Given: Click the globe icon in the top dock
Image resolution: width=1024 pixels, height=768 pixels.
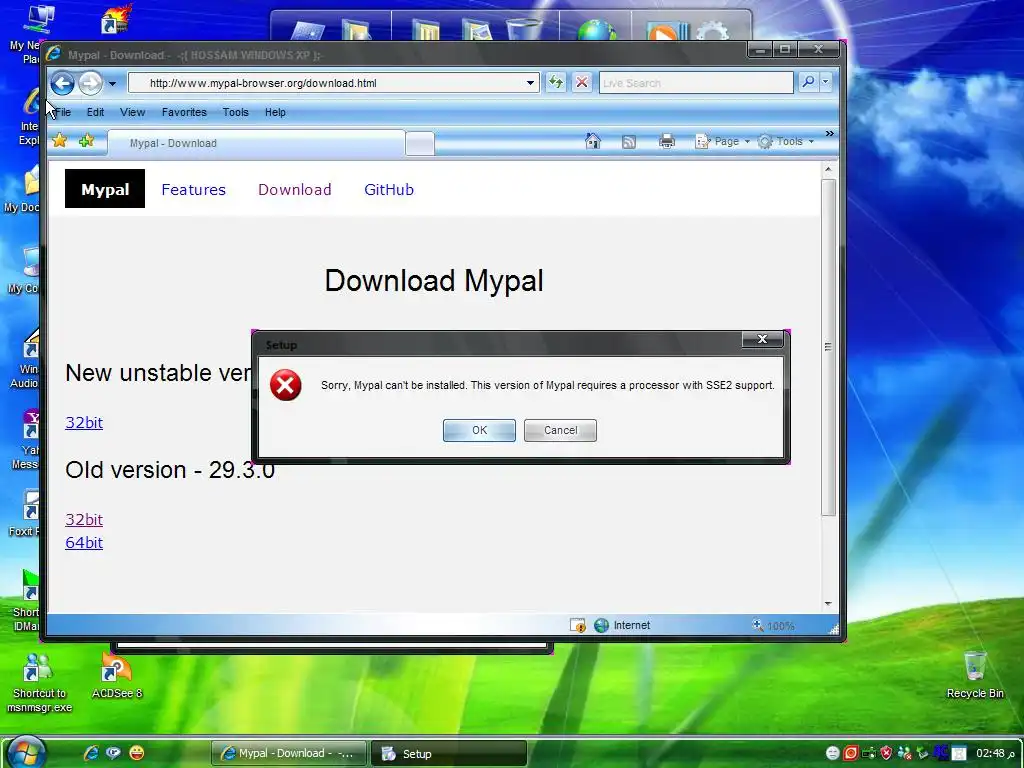Looking at the screenshot, I should pos(596,31).
